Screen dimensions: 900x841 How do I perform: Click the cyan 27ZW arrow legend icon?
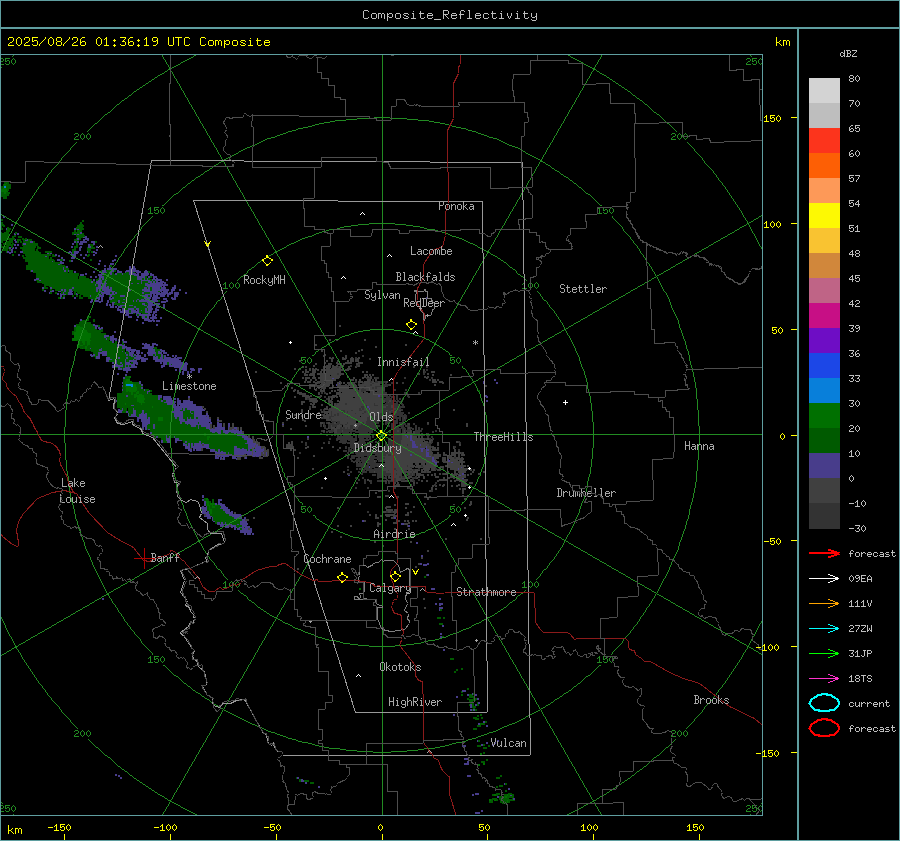coord(824,629)
